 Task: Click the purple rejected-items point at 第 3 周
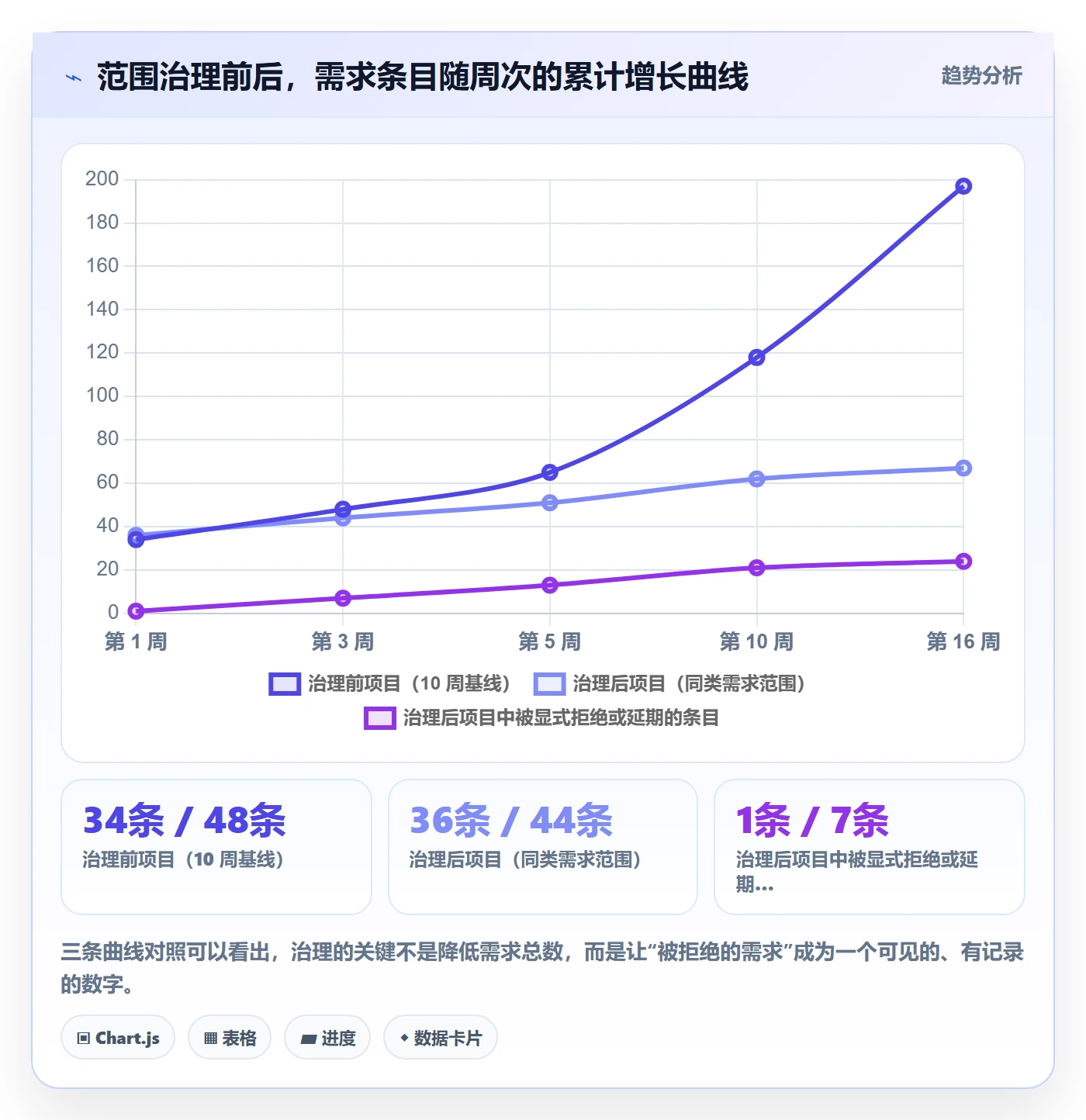point(343,598)
